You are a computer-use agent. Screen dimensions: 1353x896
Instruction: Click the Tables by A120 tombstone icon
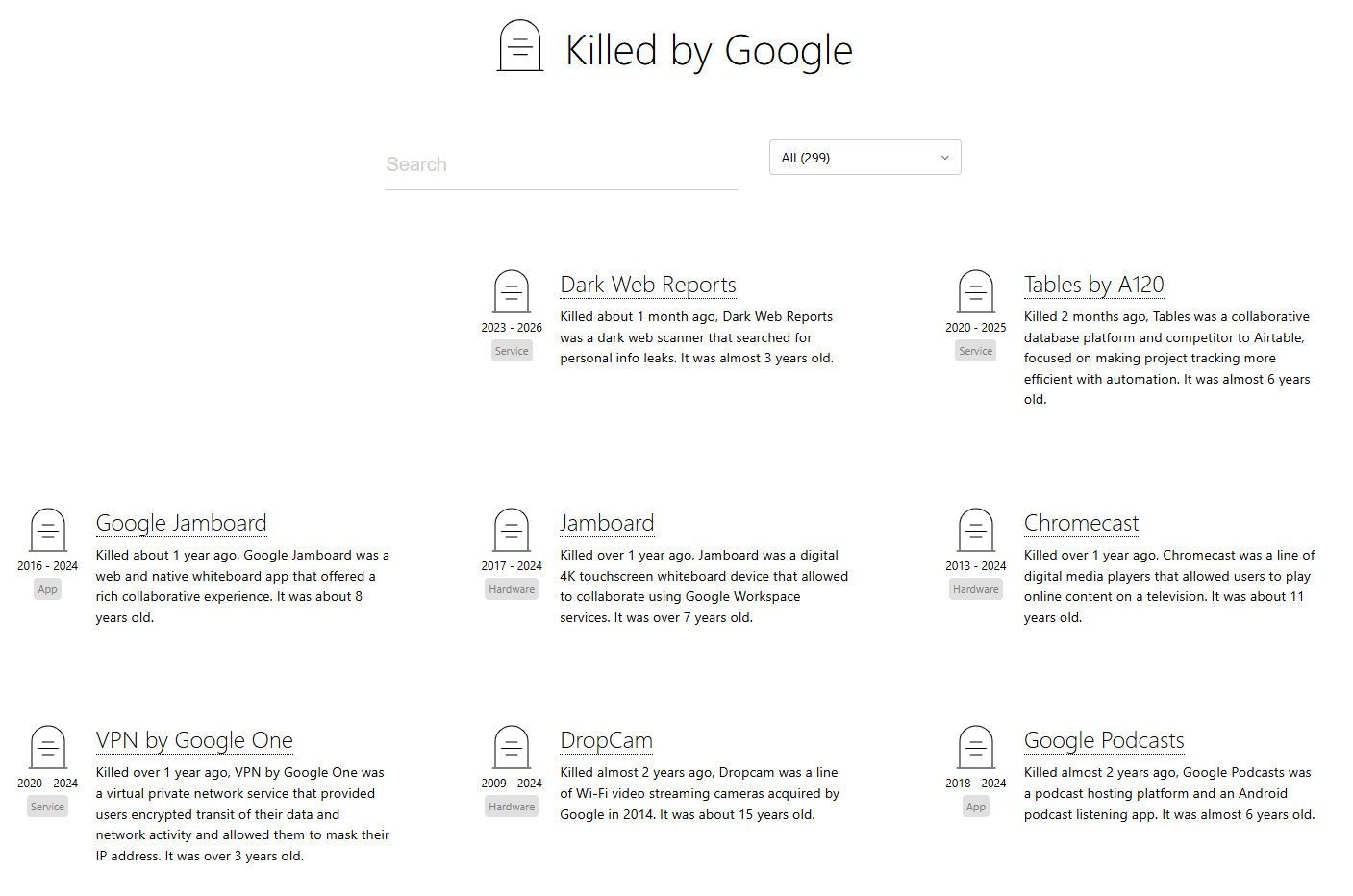976,291
